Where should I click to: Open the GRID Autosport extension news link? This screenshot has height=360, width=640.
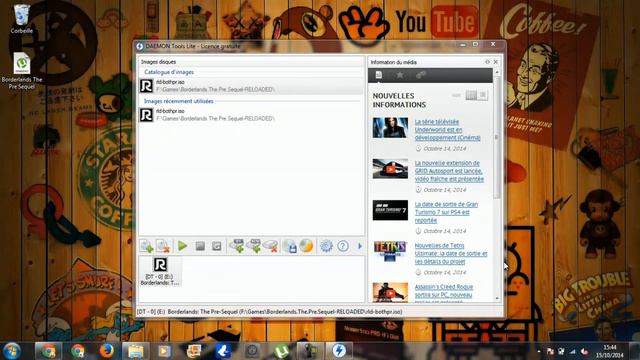point(449,171)
